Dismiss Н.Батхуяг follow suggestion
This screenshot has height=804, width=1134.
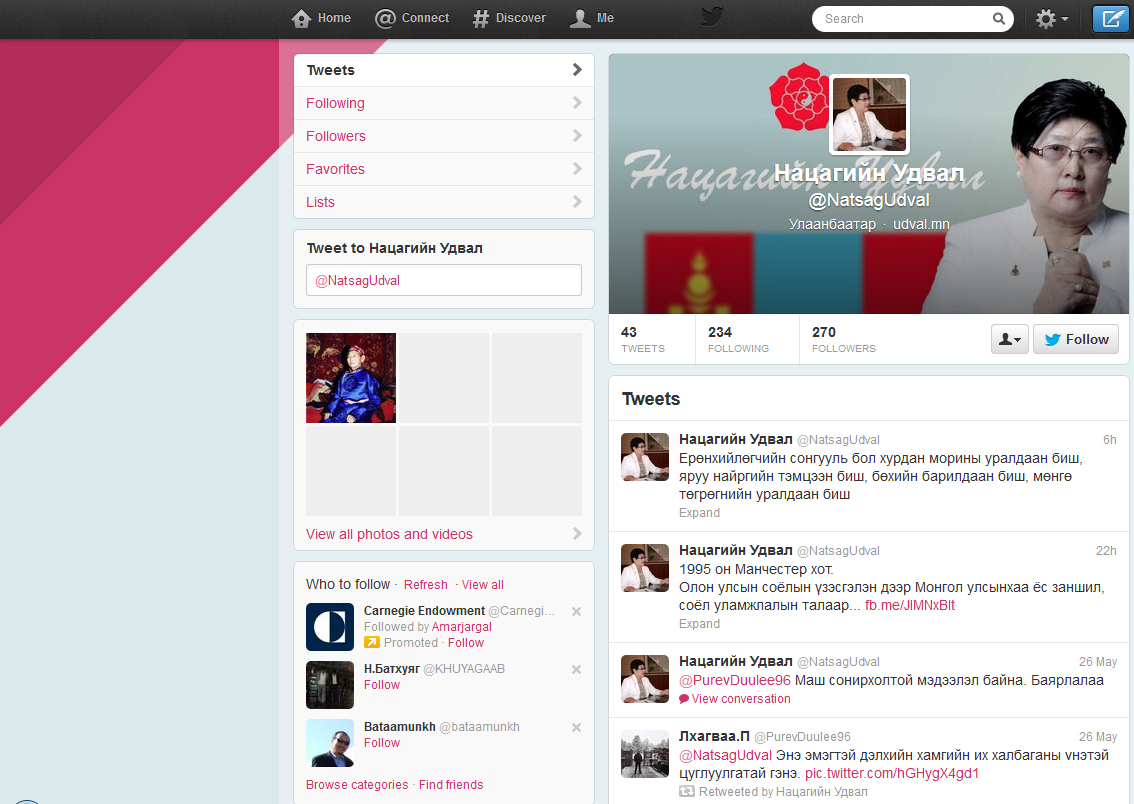(576, 669)
